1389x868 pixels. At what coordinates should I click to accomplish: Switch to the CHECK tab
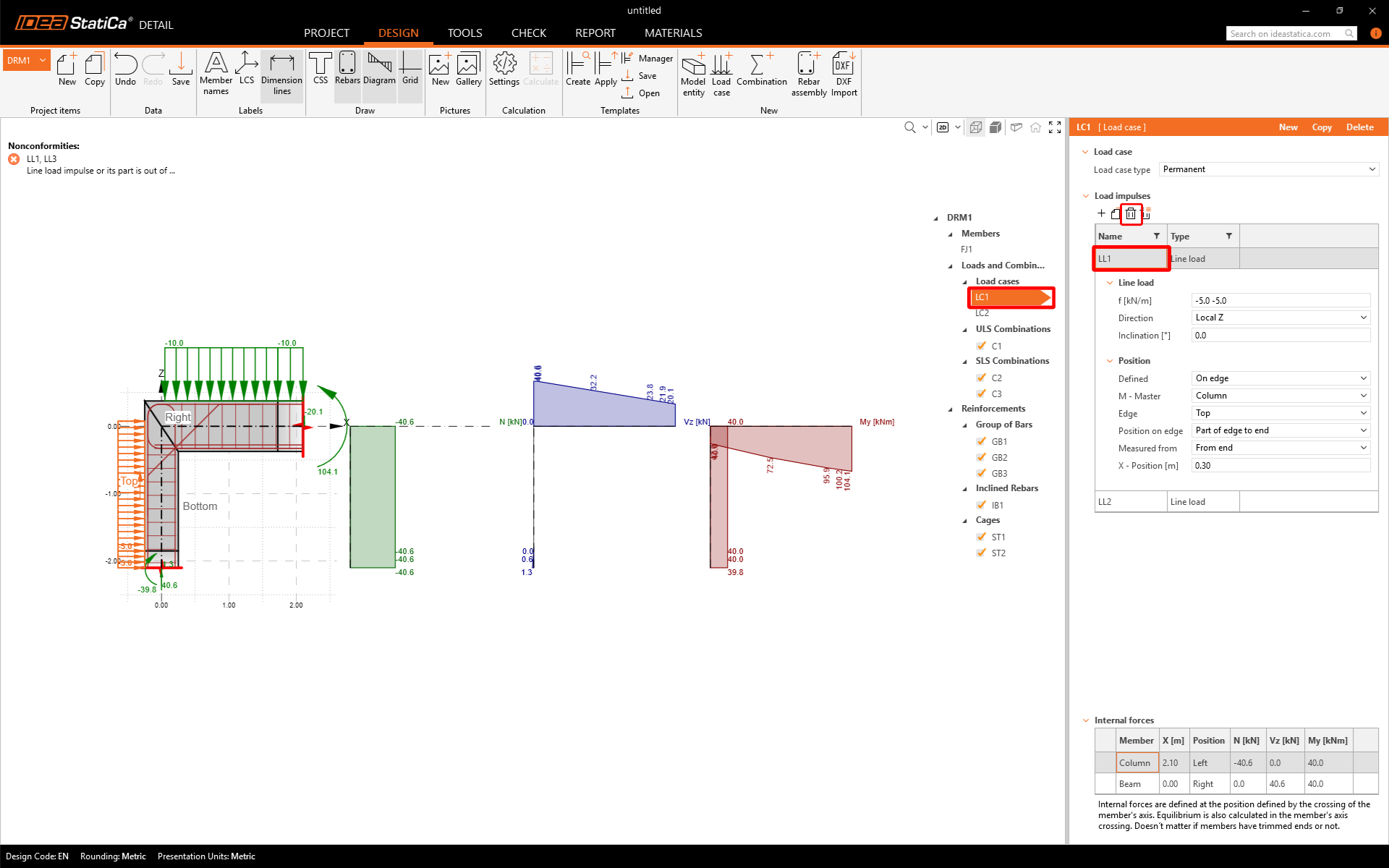[x=528, y=33]
